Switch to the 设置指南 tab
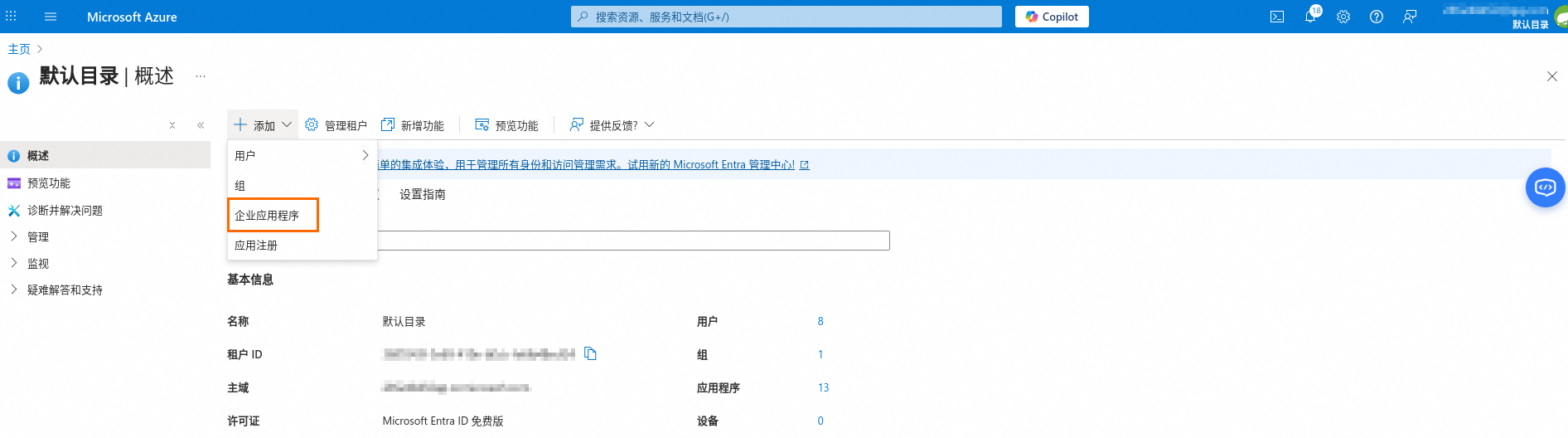This screenshot has height=438, width=1568. click(x=423, y=194)
